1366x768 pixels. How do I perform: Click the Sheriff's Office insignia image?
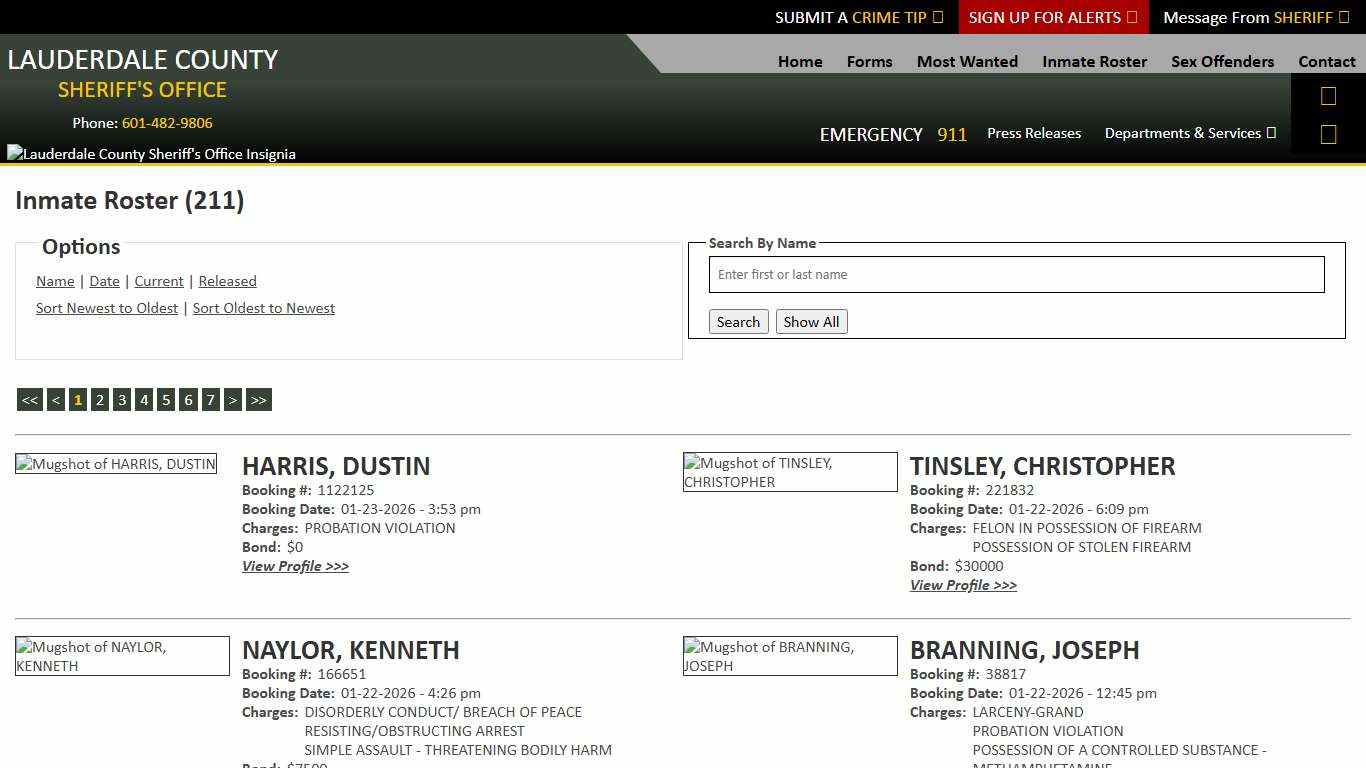150,153
